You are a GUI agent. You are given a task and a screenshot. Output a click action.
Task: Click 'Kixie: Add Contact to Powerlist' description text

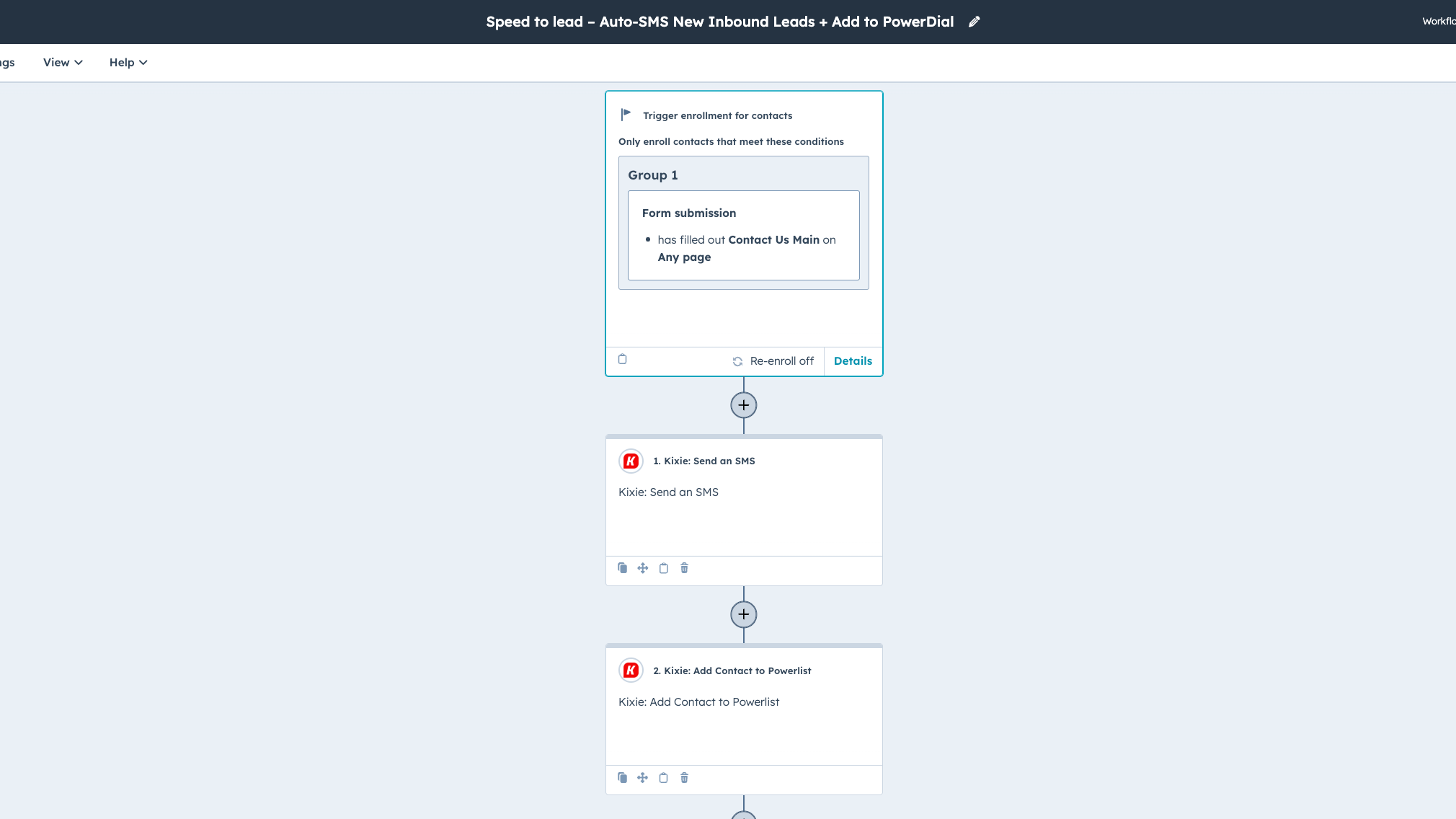pos(698,702)
